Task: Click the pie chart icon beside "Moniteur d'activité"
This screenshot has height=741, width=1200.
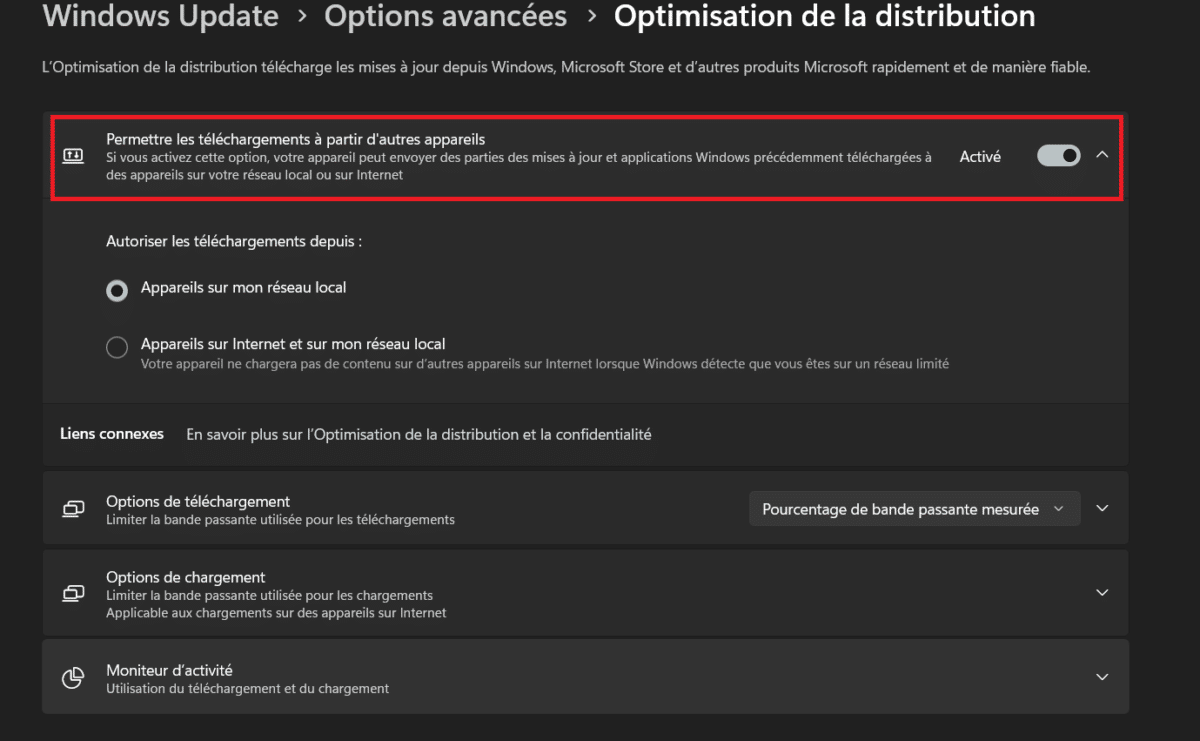Action: [x=73, y=677]
